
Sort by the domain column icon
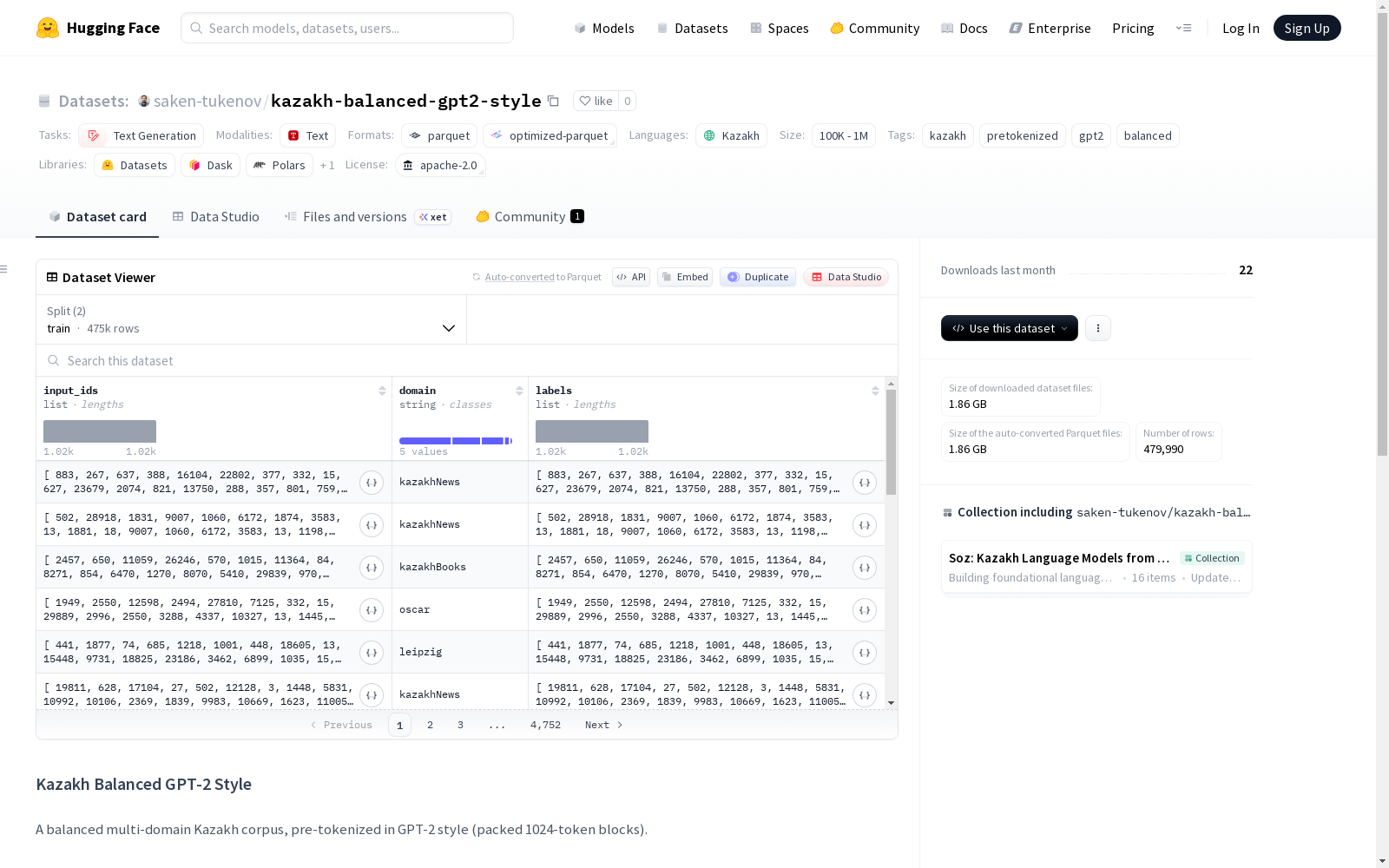[x=519, y=391]
